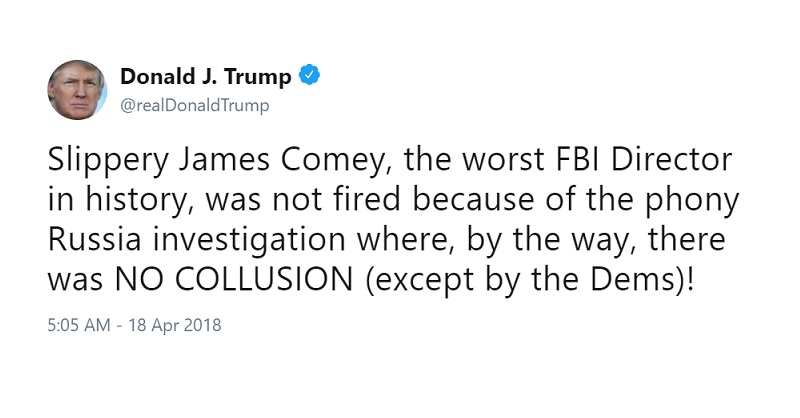
Task: Click '(except by the Dems)!' in the tweet
Action: coord(530,280)
